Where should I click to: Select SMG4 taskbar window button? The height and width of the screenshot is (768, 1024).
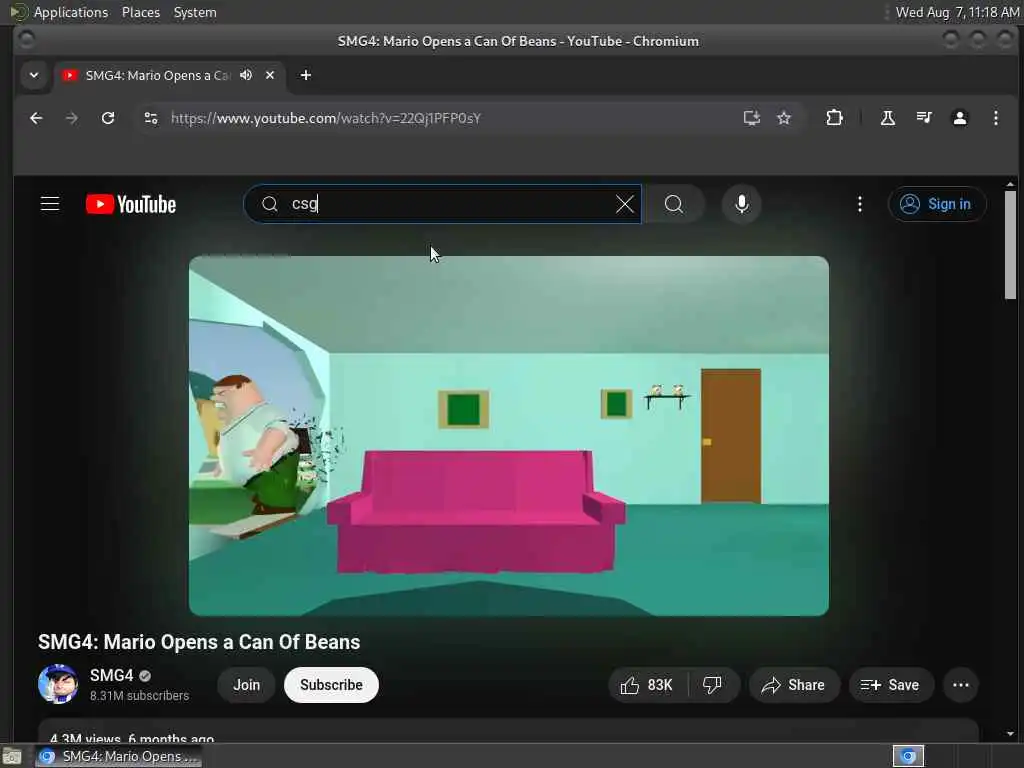click(x=118, y=756)
